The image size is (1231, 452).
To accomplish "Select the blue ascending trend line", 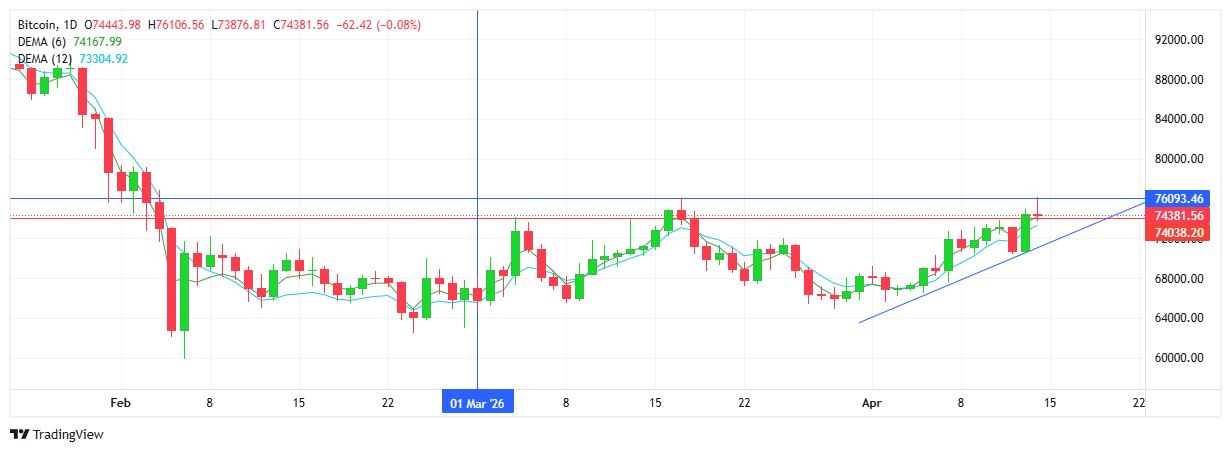I will [x=1000, y=265].
